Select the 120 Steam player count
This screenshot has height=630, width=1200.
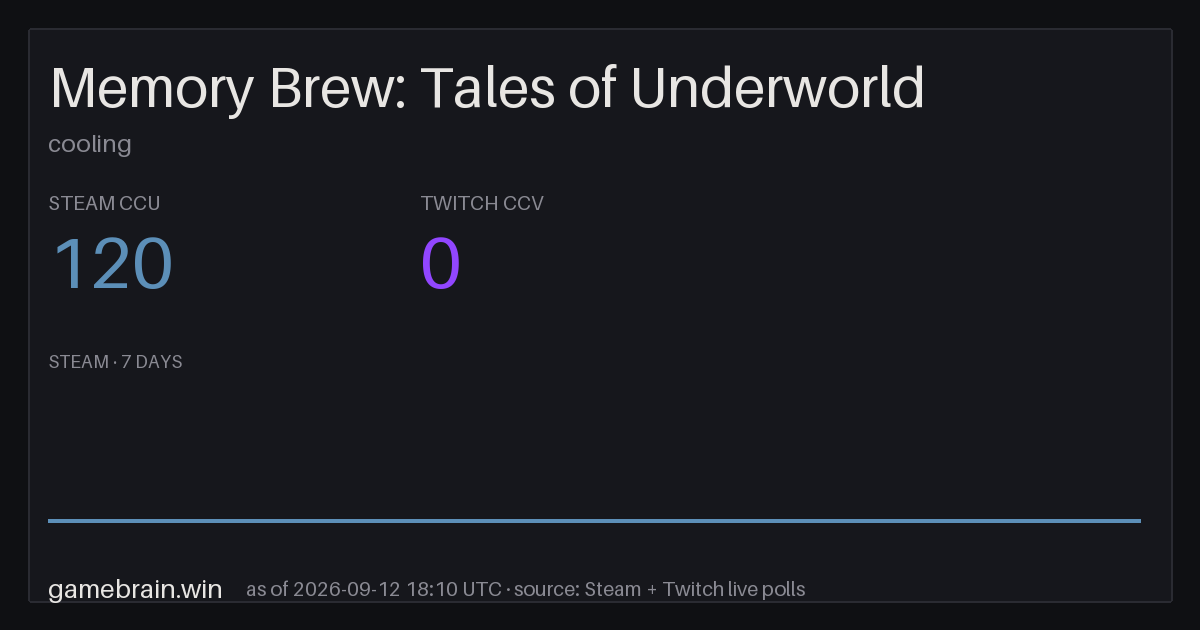click(112, 265)
